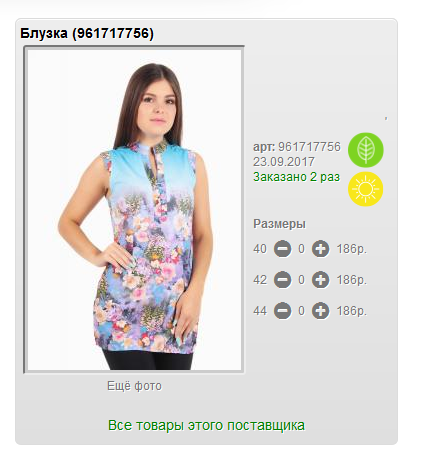Click the green leaf icon
Image resolution: width=427 pixels, height=457 pixels.
366,150
